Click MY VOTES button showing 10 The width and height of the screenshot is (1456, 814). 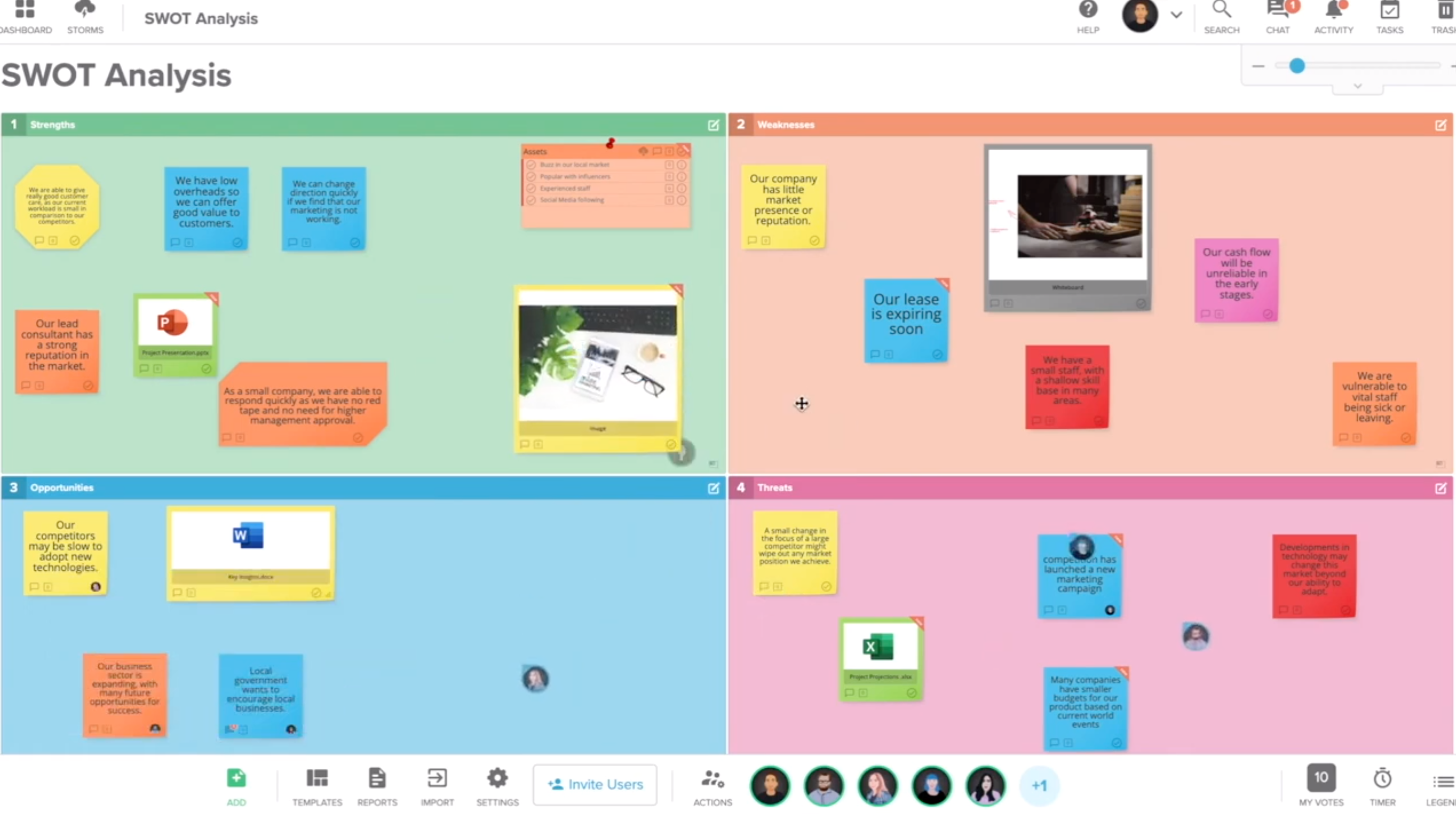1321,784
